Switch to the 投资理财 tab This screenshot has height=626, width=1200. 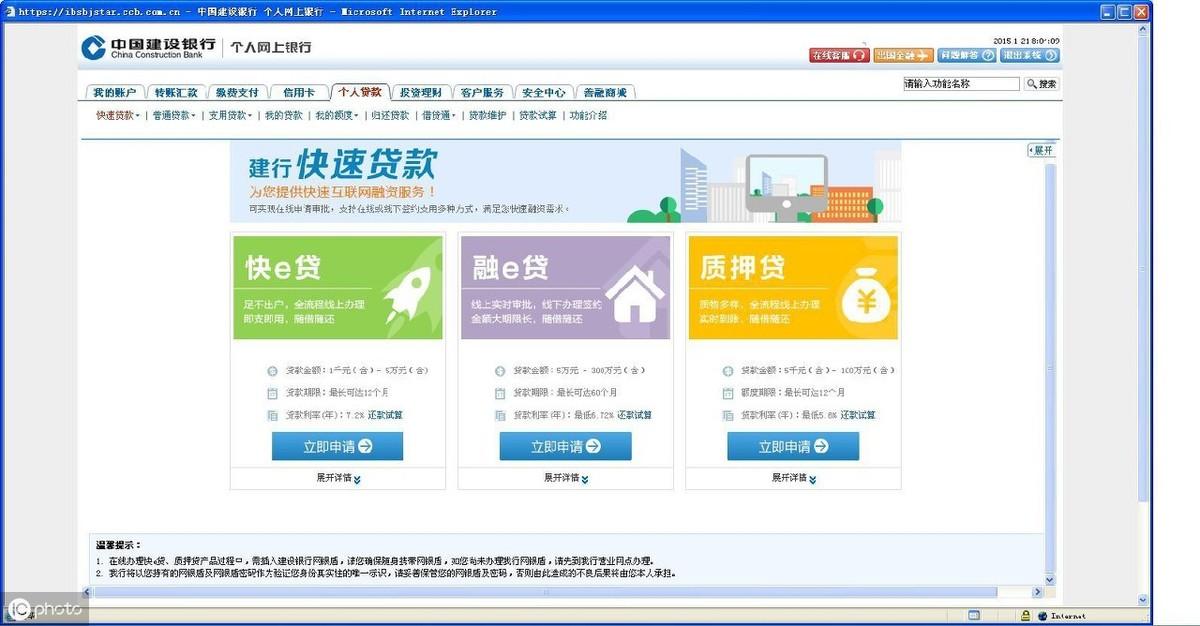[x=420, y=92]
